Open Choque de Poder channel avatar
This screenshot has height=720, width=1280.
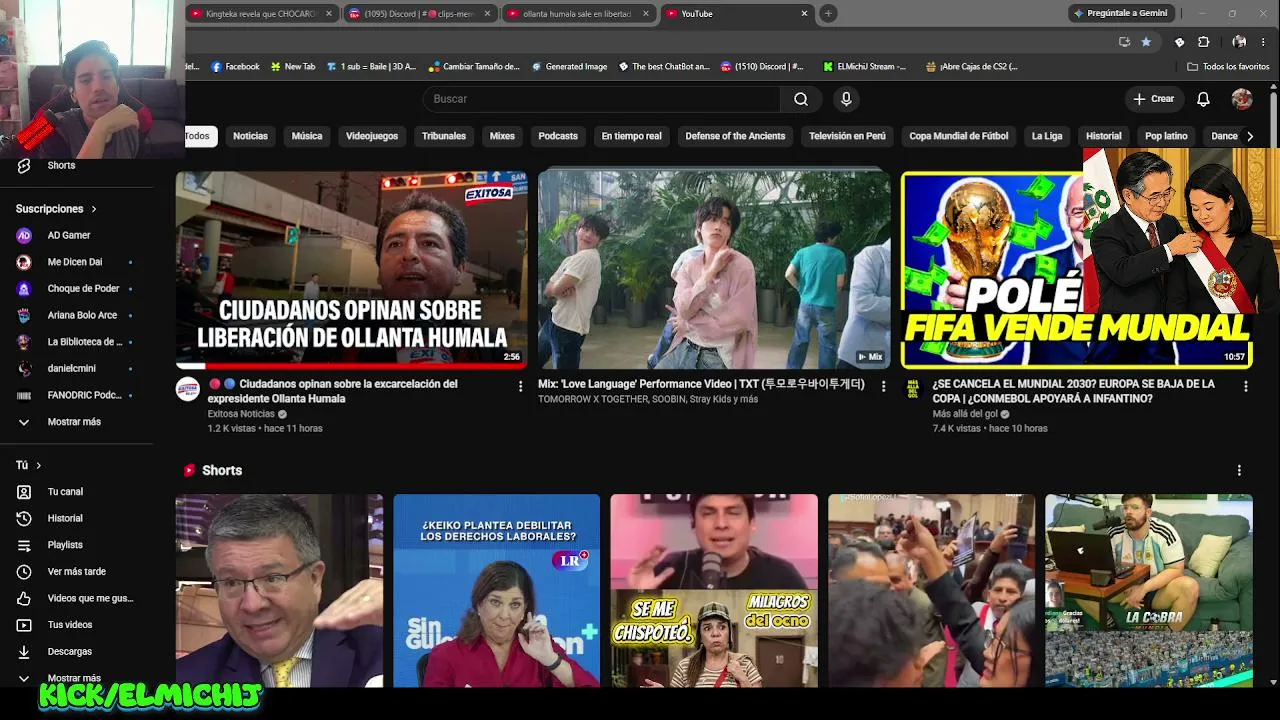coord(24,288)
